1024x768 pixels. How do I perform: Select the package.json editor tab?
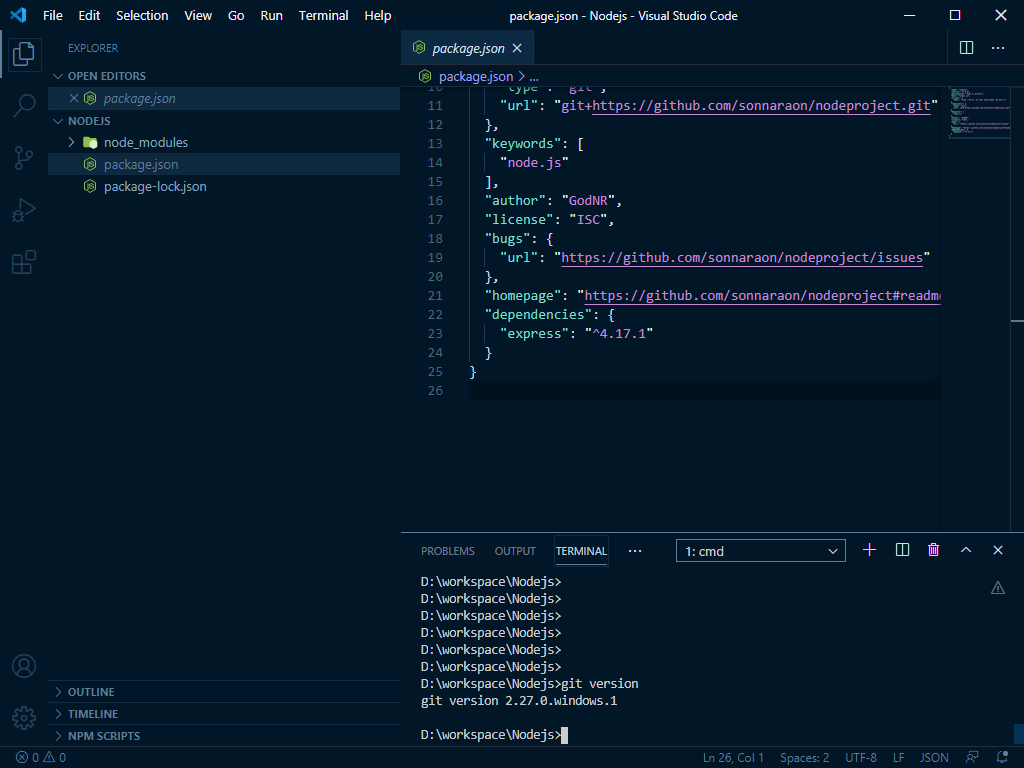tap(468, 48)
